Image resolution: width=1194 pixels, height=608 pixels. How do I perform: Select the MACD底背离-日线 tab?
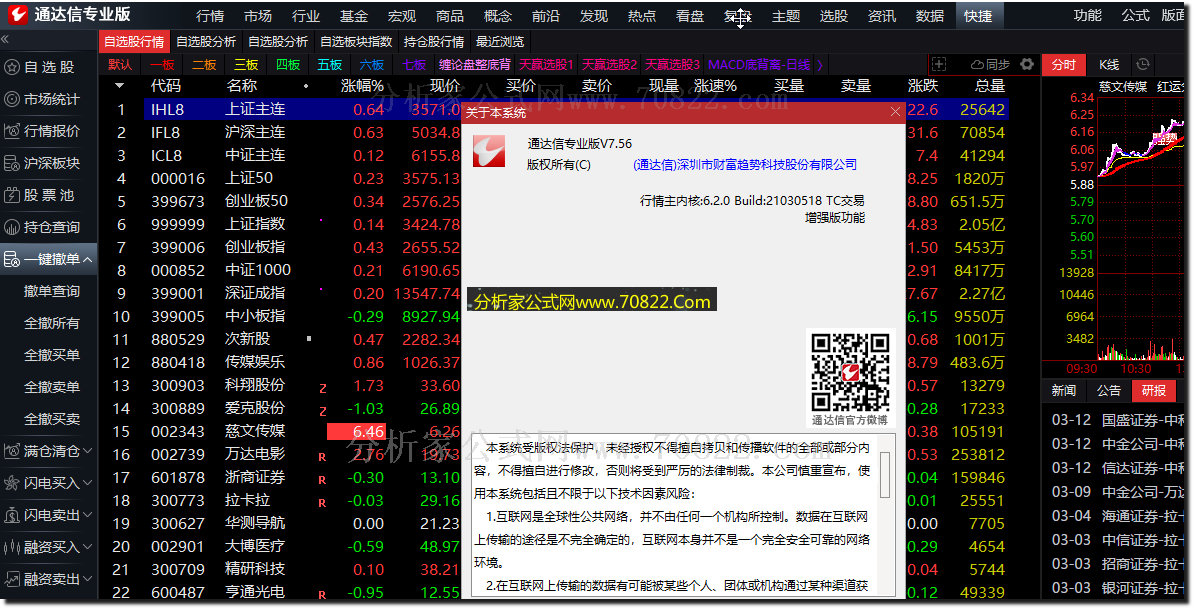pyautogui.click(x=759, y=65)
